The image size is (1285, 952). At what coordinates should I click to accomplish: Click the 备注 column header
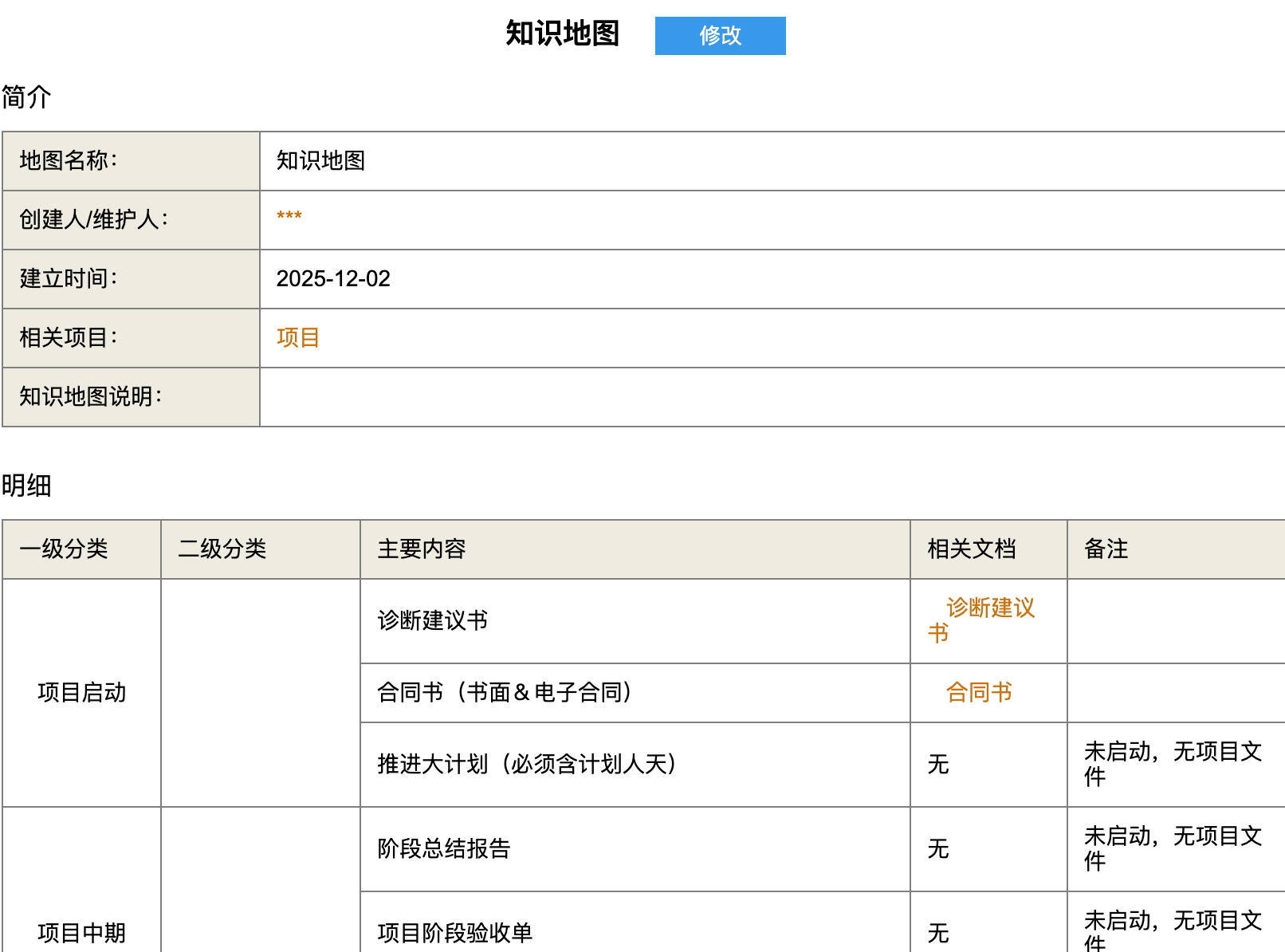[x=1106, y=549]
